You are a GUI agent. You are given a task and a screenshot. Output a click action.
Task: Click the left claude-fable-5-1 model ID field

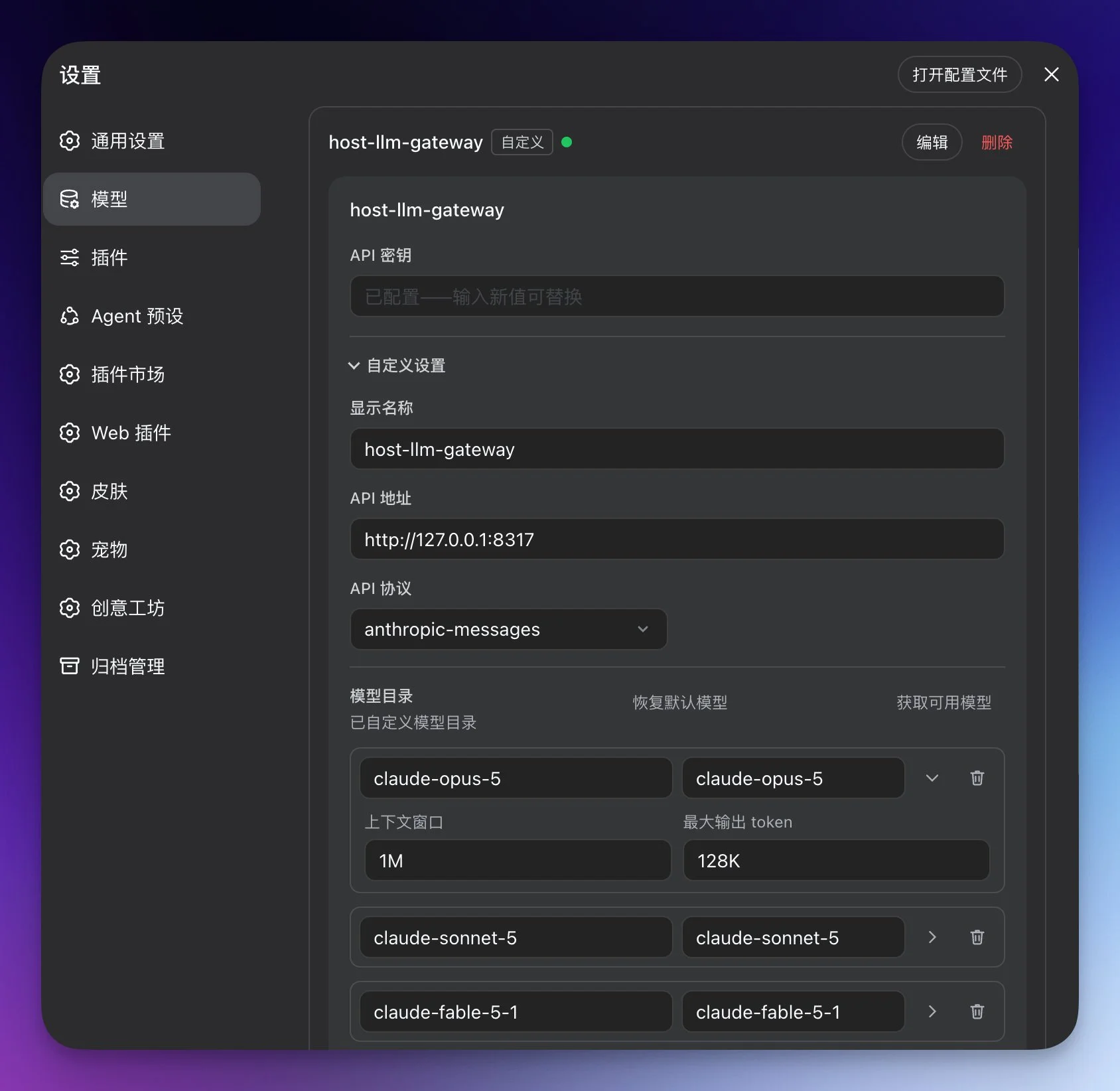click(x=516, y=1011)
